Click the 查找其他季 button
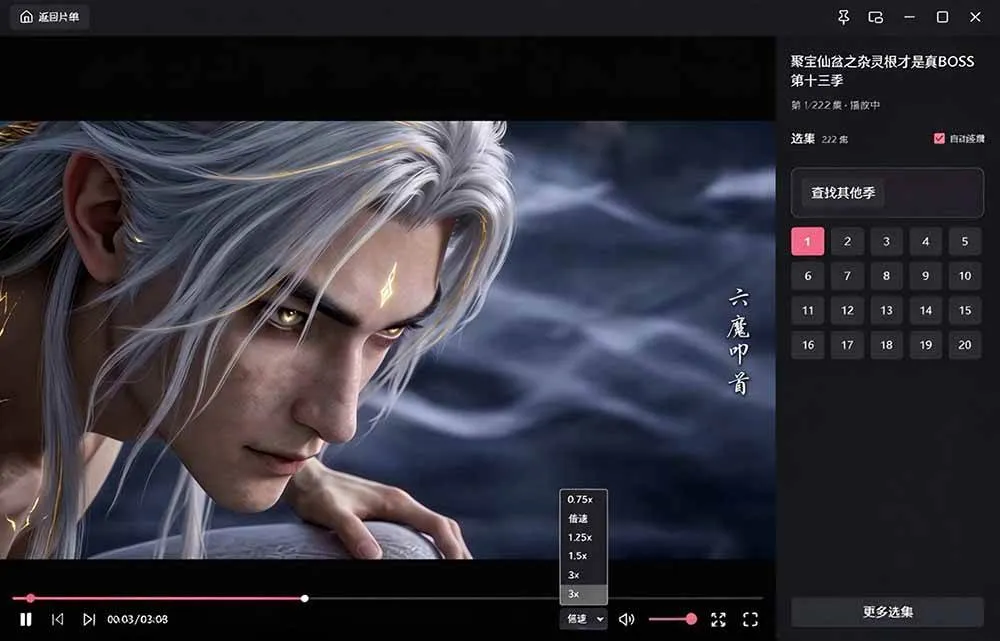 coord(842,193)
